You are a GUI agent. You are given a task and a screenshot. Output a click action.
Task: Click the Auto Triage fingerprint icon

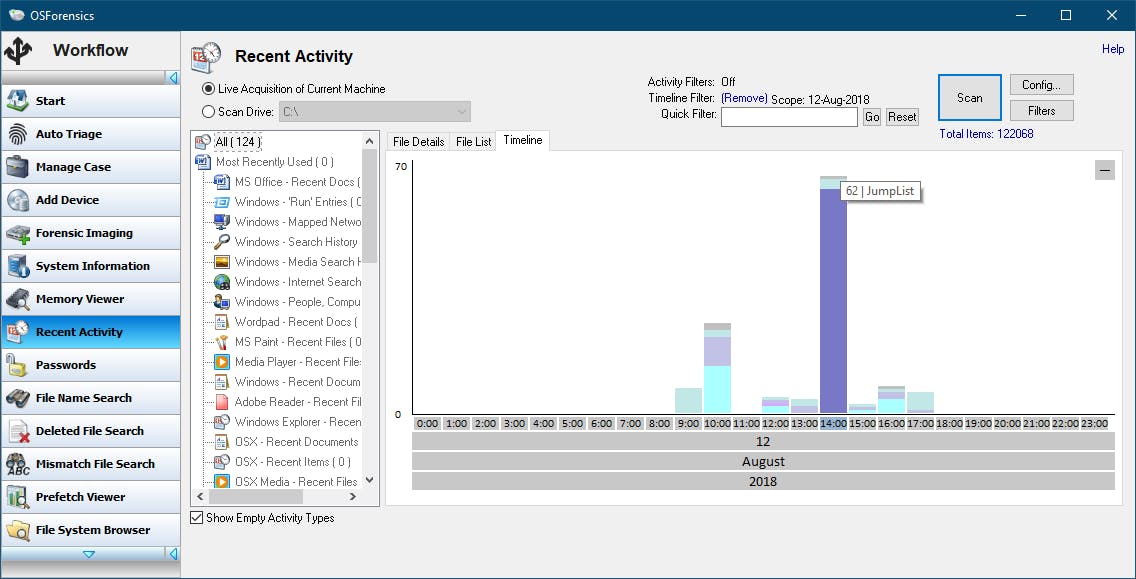tap(17, 134)
